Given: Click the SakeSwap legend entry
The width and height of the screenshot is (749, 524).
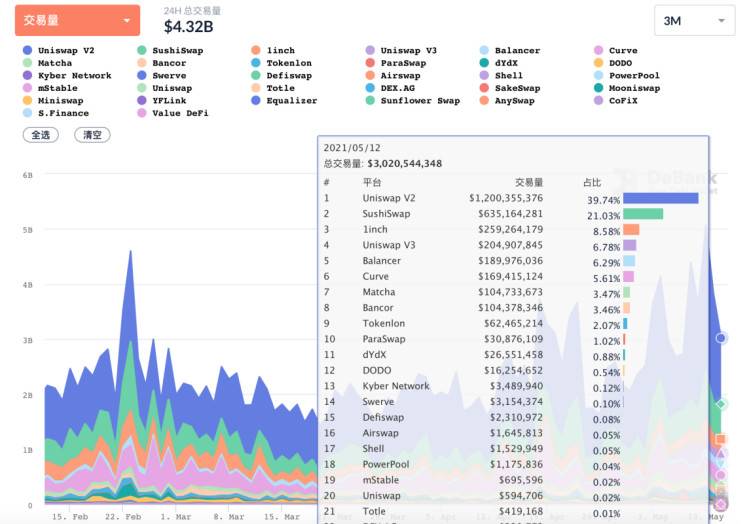Looking at the screenshot, I should [510, 88].
